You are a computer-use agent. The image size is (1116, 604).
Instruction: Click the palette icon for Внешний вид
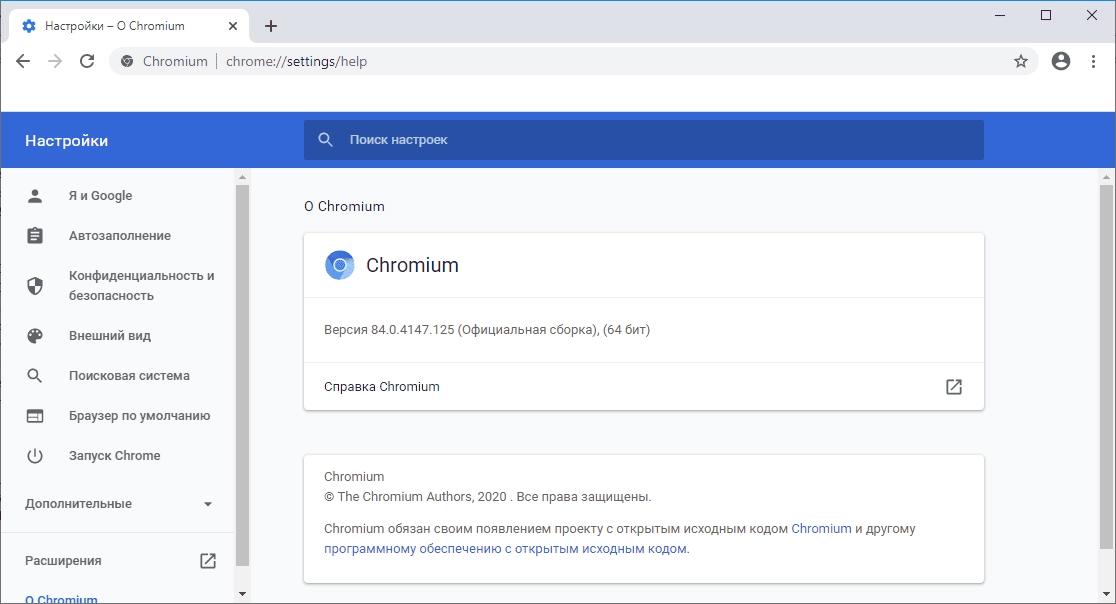pyautogui.click(x=35, y=336)
